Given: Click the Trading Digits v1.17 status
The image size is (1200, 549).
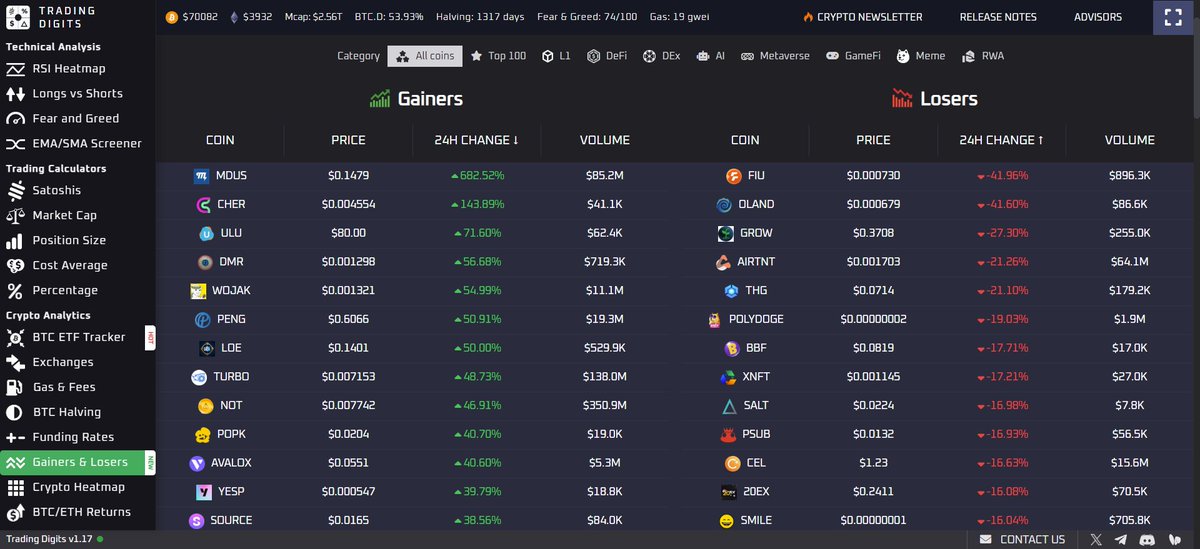Looking at the screenshot, I should click(54, 539).
